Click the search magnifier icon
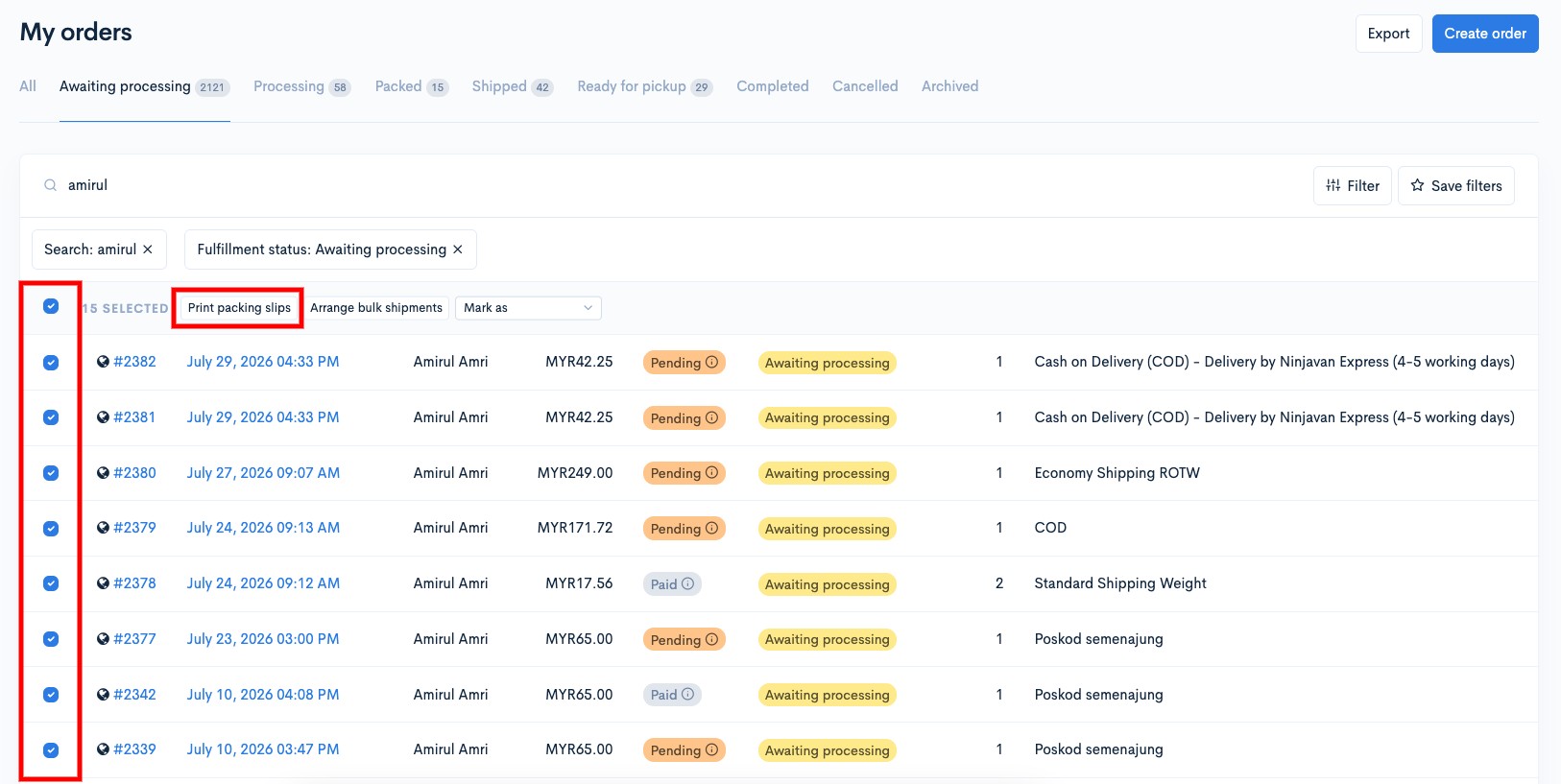The height and width of the screenshot is (784, 1561). click(50, 185)
